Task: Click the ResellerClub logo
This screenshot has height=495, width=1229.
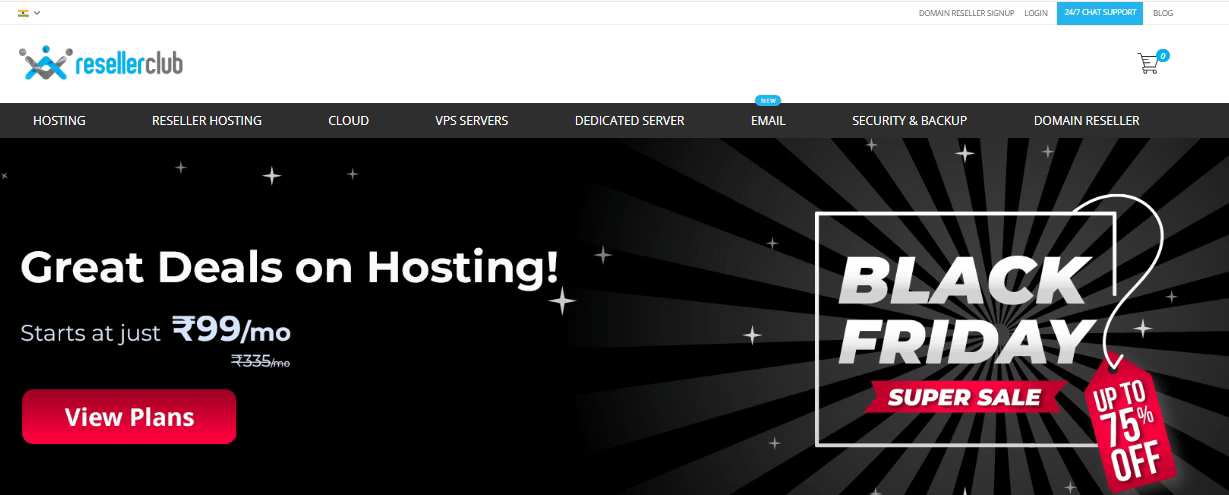Action: (x=101, y=64)
